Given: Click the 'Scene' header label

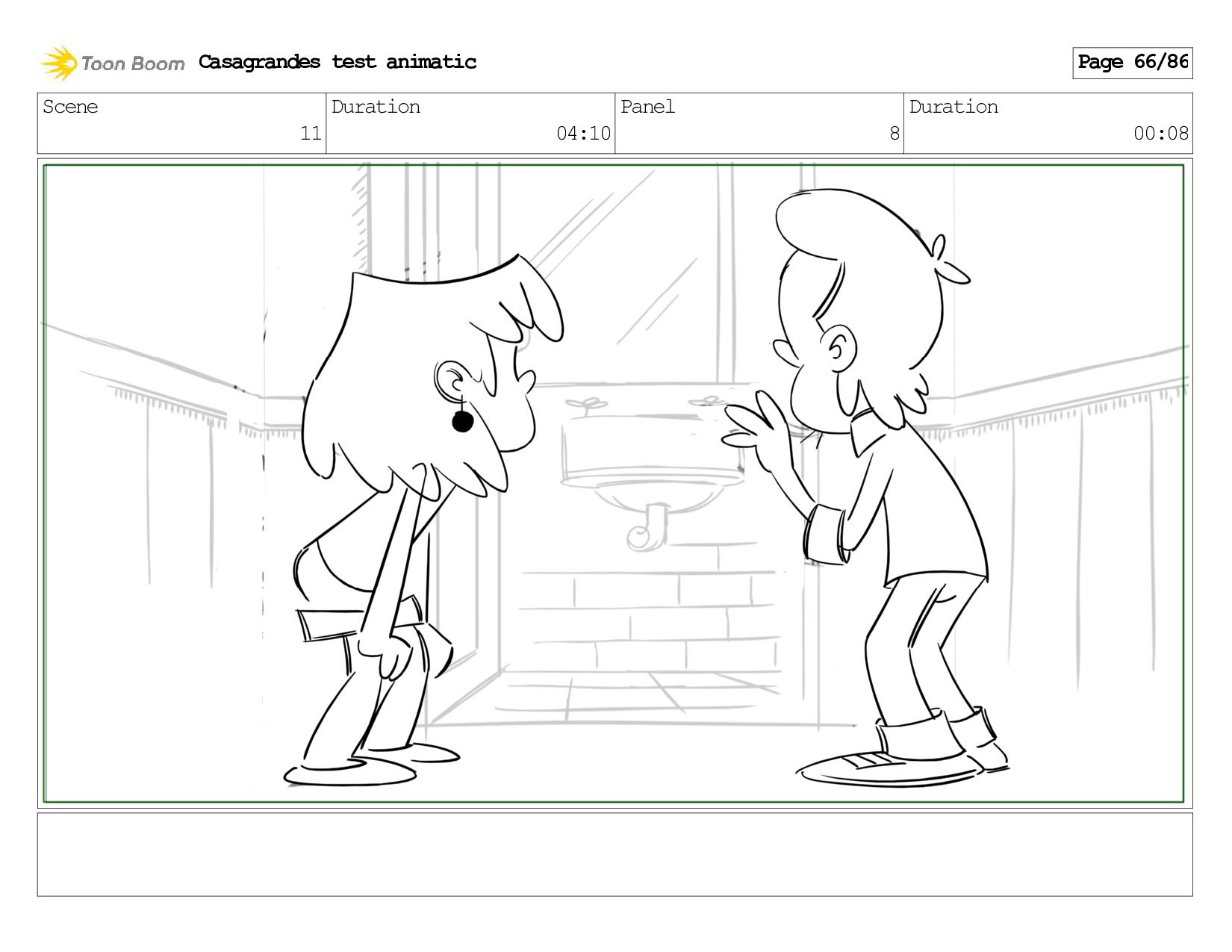Looking at the screenshot, I should pos(70,107).
